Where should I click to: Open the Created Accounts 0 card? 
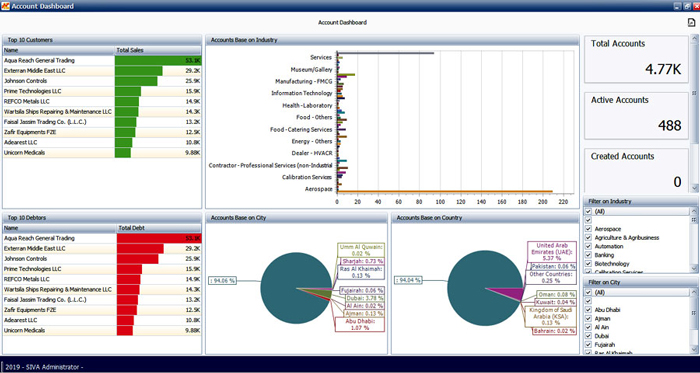click(636, 171)
